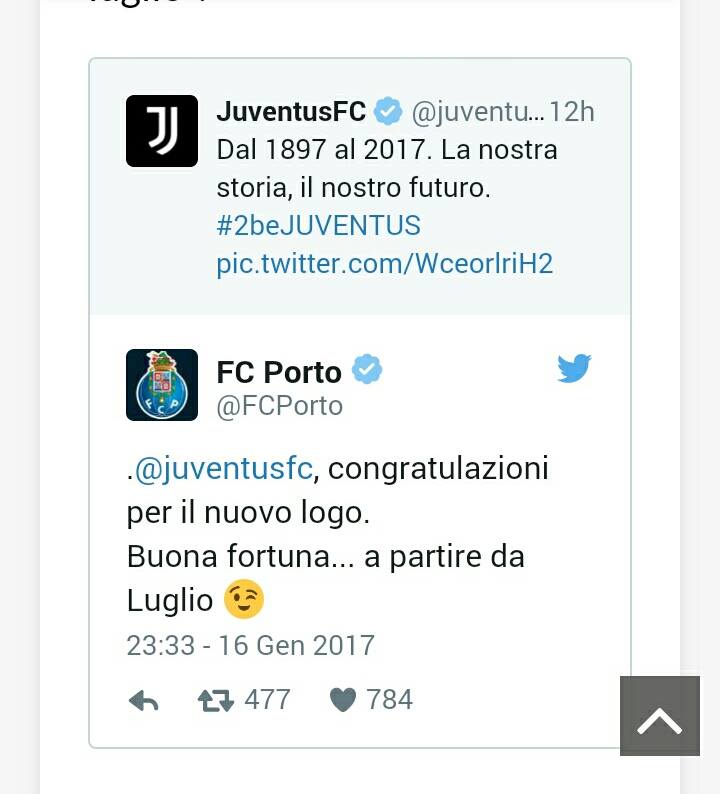
Task: Click the 12h timestamp on quoted tweet
Action: tap(572, 111)
